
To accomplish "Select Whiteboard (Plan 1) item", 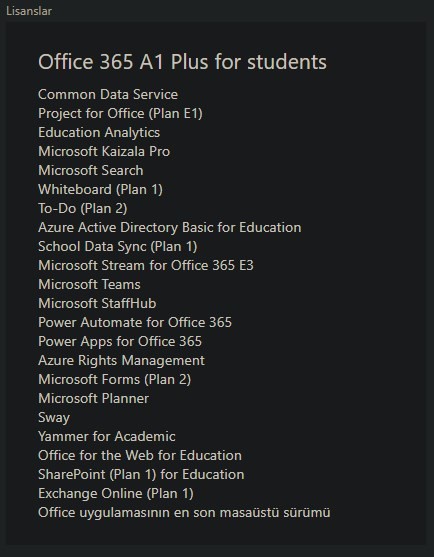I will pos(101,190).
